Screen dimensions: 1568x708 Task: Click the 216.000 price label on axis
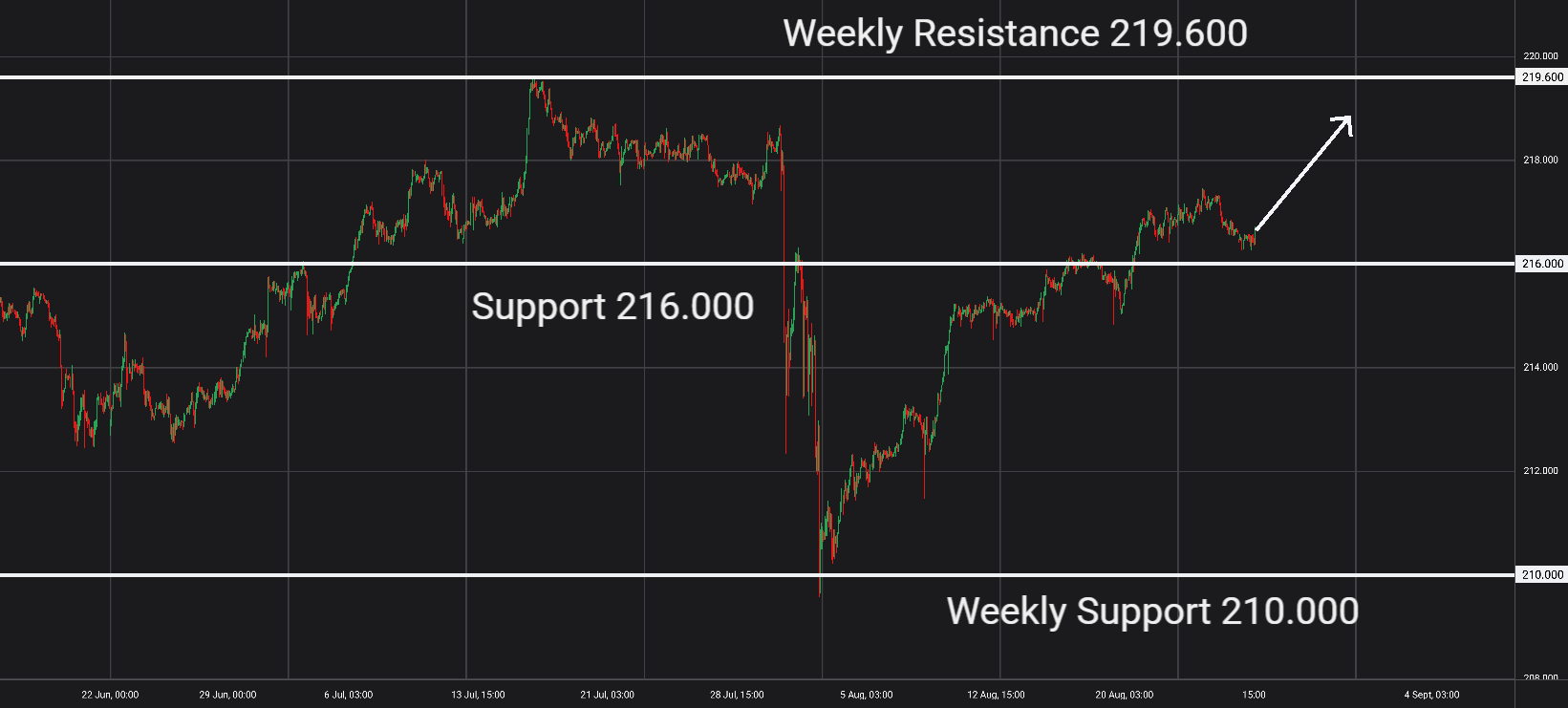1541,264
